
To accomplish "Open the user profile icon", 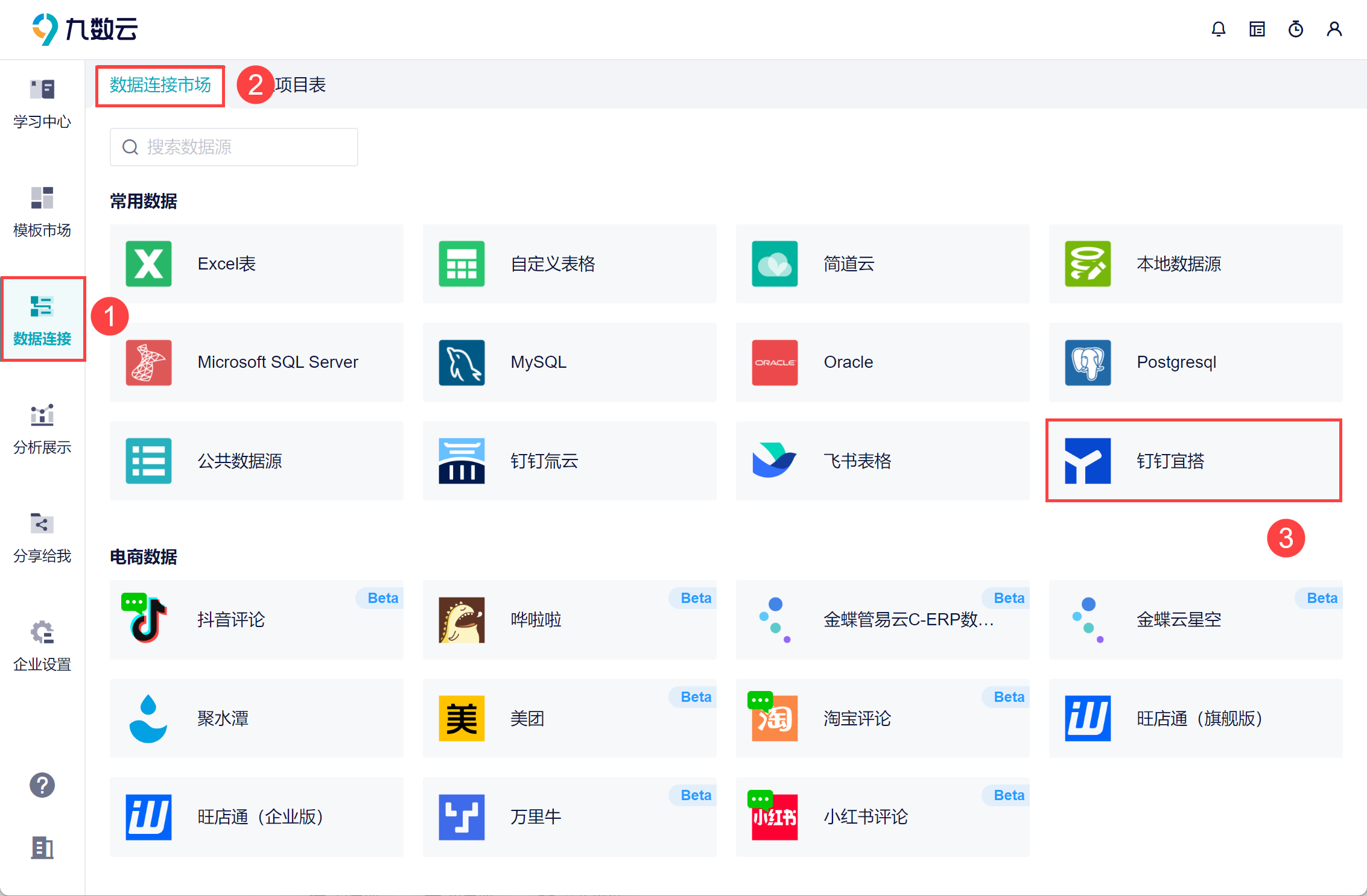I will 1334,29.
